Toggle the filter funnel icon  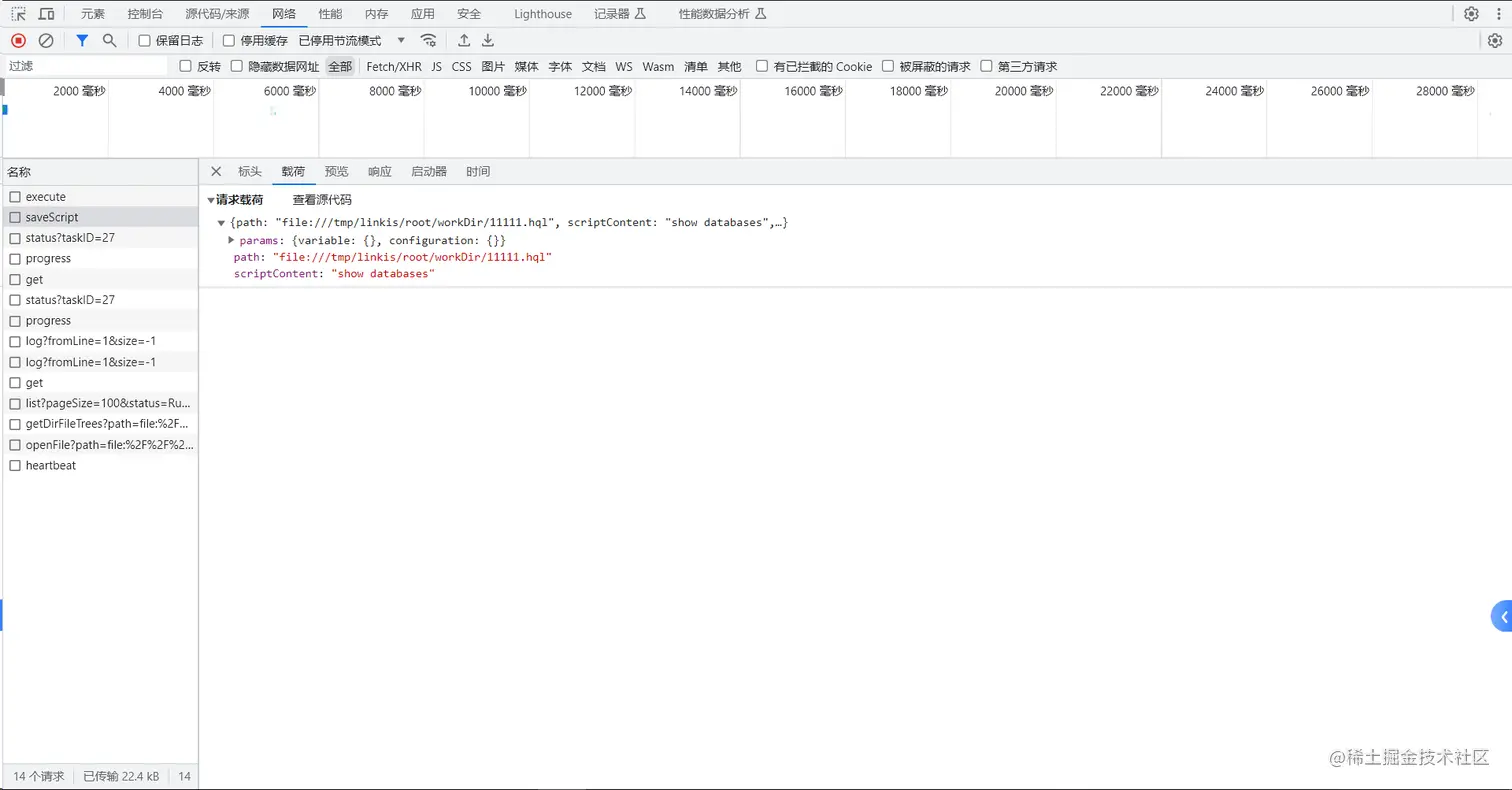[83, 41]
